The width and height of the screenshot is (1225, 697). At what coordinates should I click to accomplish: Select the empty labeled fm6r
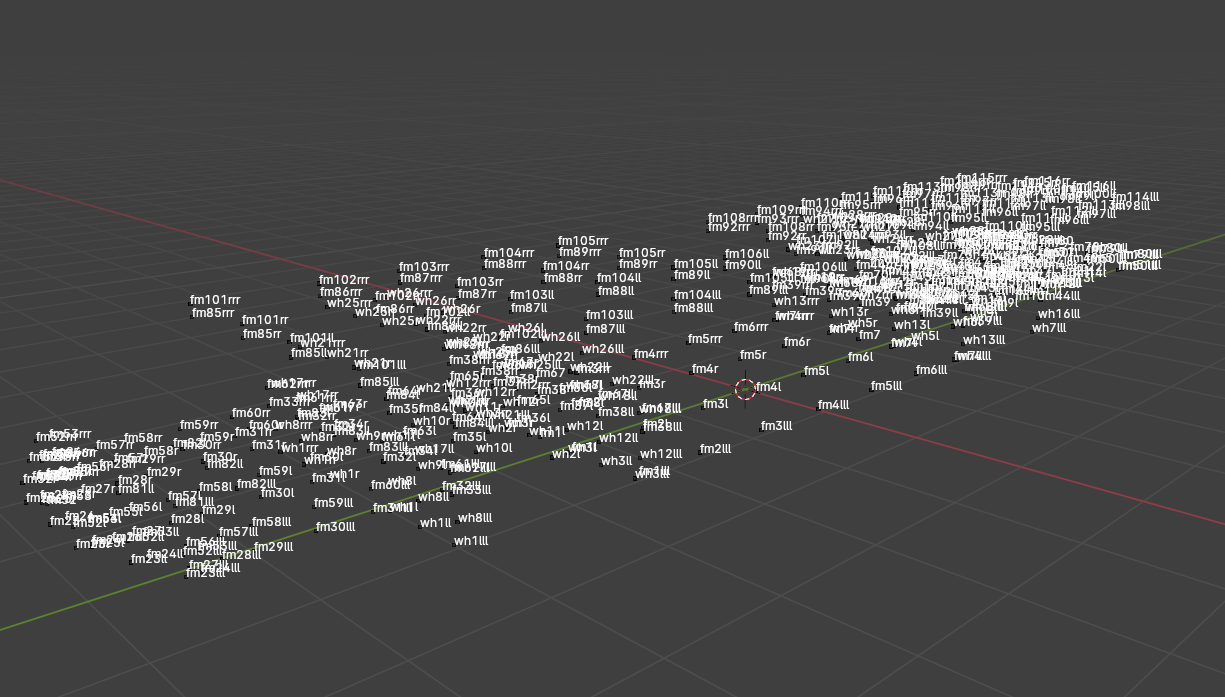(x=797, y=342)
